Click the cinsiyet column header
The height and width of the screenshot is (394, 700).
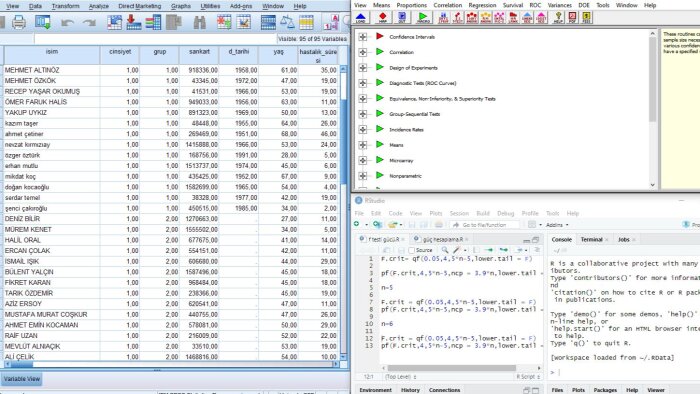click(120, 55)
